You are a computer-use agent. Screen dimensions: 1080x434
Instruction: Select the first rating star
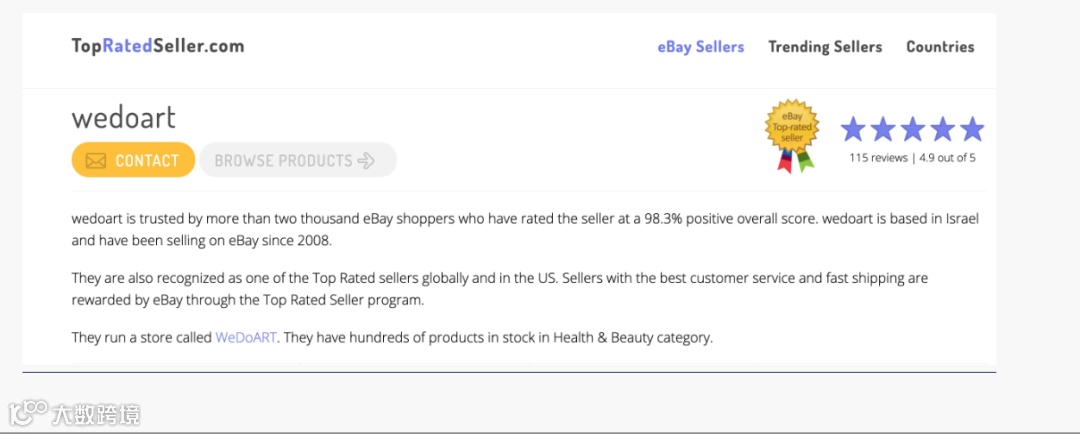tap(853, 129)
